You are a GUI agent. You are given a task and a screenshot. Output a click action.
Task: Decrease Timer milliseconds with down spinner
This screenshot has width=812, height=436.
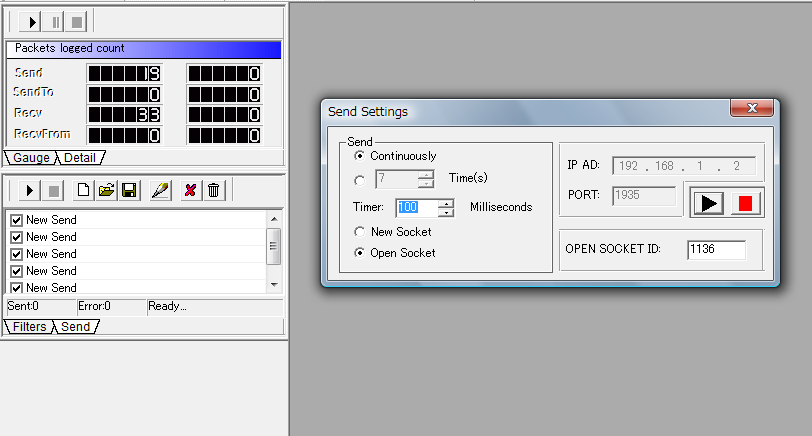[x=447, y=212]
